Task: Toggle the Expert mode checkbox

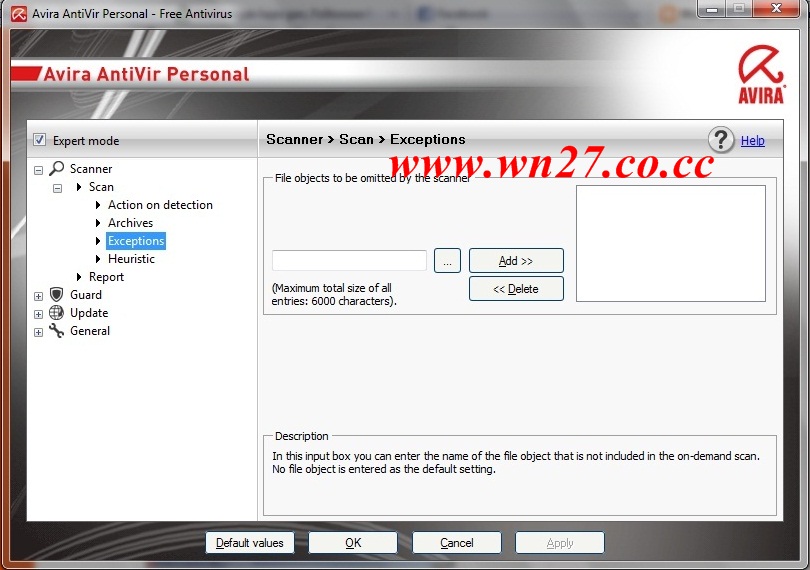Action: click(x=39, y=140)
